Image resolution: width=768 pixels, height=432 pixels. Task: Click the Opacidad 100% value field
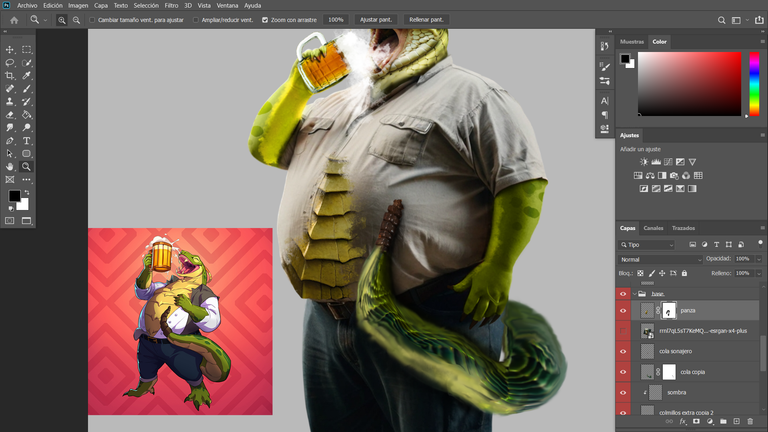(744, 259)
